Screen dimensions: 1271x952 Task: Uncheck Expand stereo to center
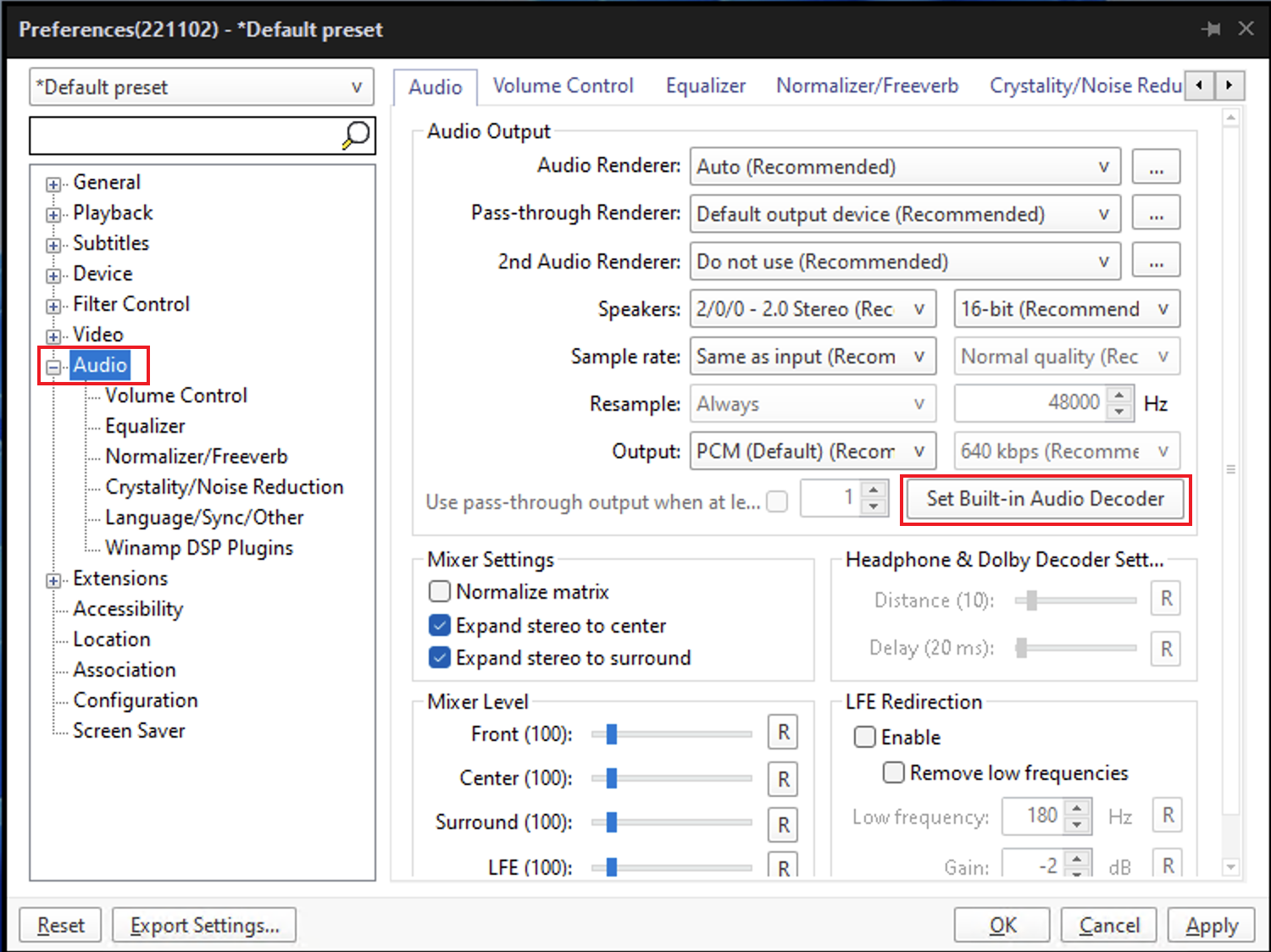click(x=440, y=626)
